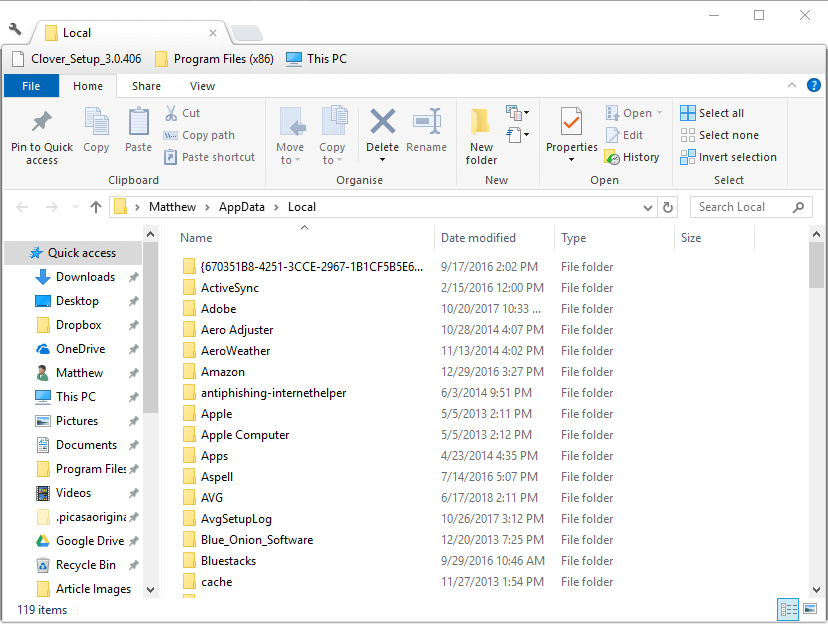Select Downloads in Quick access
The height and width of the screenshot is (624, 828).
click(x=86, y=277)
